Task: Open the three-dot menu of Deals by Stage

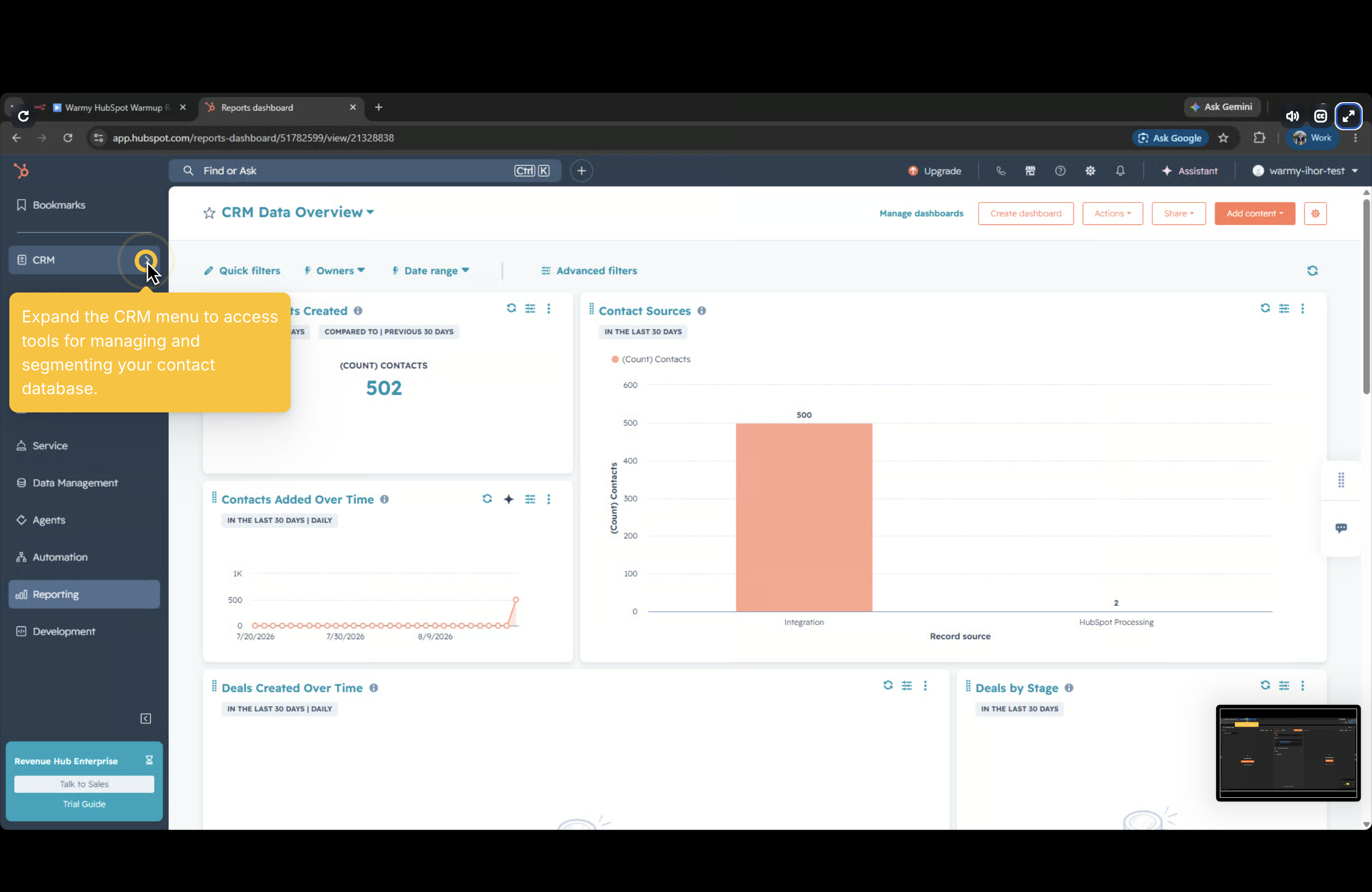Action: click(x=1302, y=686)
